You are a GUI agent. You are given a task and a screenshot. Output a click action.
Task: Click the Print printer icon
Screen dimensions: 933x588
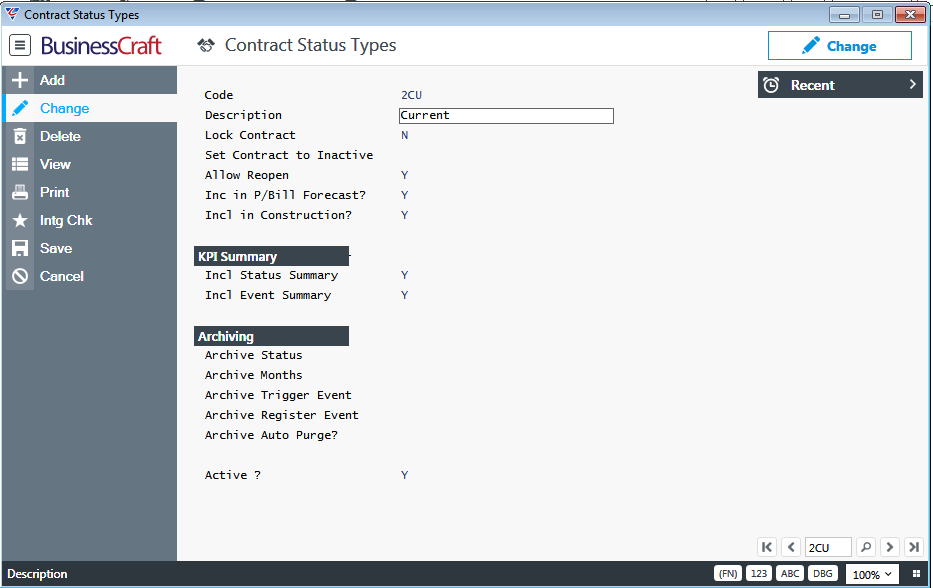click(20, 192)
